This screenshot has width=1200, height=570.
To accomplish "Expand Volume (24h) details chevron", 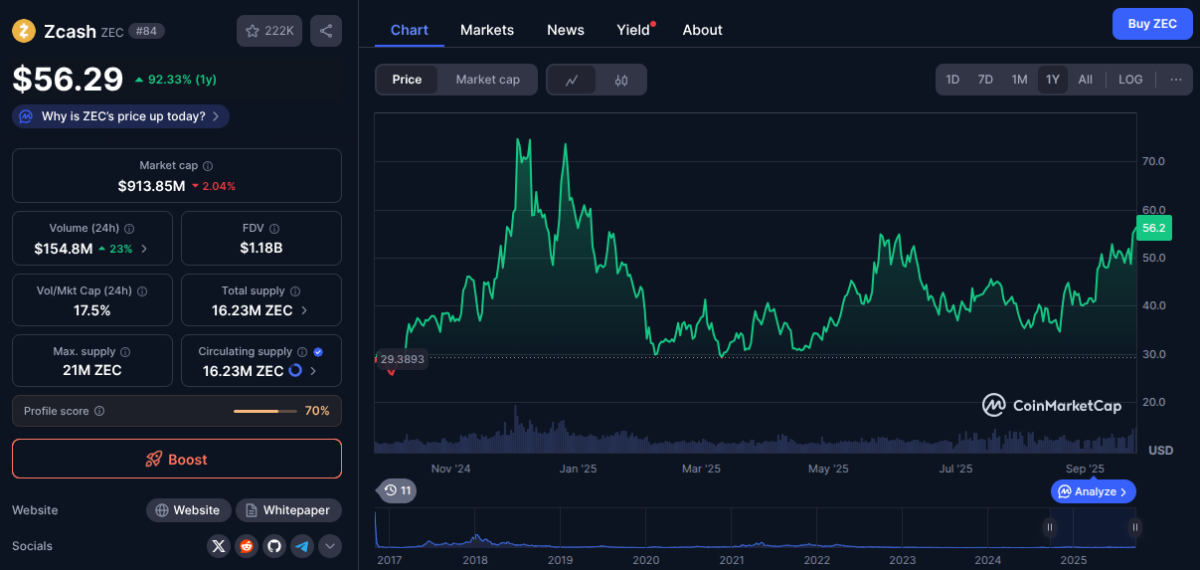I will pos(144,249).
